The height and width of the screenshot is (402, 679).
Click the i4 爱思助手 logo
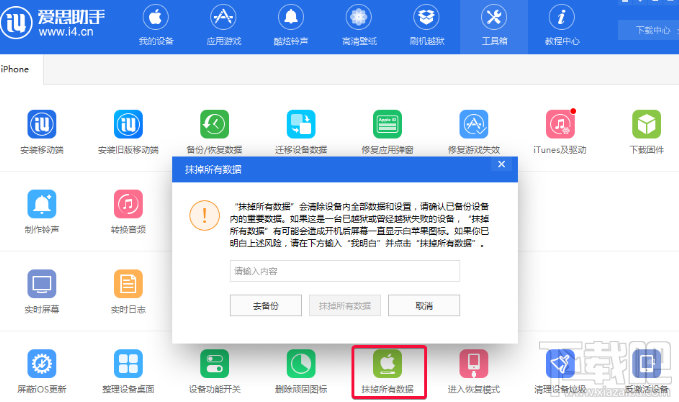(x=53, y=23)
